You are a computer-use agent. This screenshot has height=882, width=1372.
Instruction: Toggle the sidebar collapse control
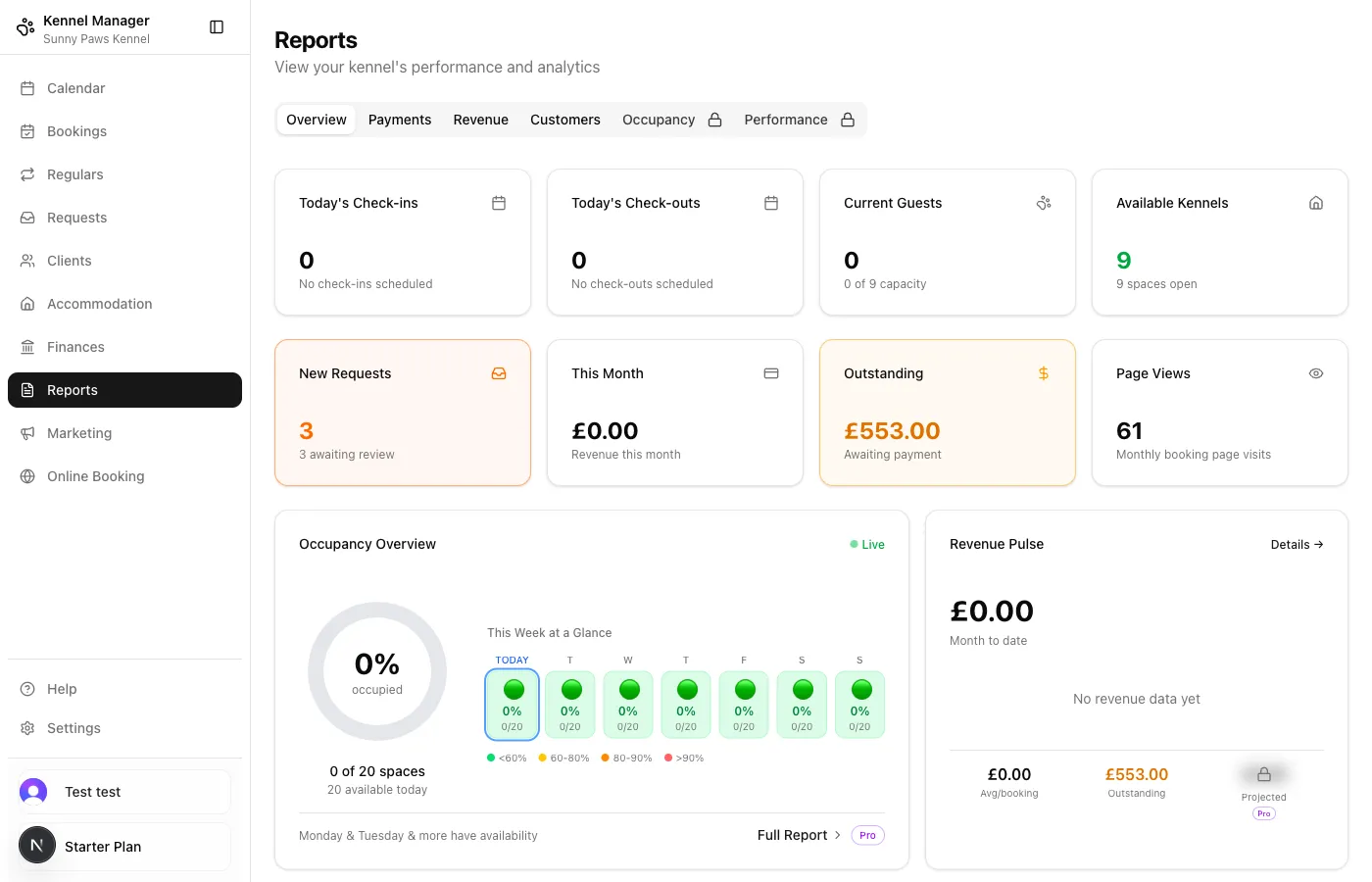pyautogui.click(x=217, y=26)
